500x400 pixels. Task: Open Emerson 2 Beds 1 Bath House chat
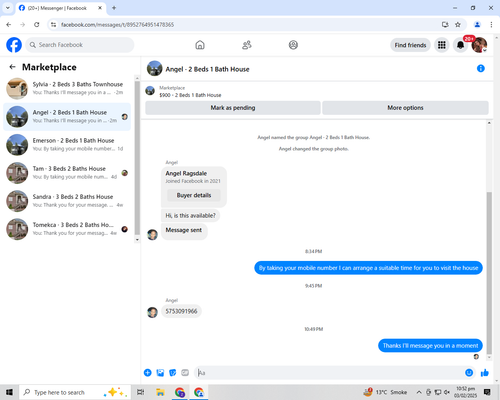pos(67,145)
